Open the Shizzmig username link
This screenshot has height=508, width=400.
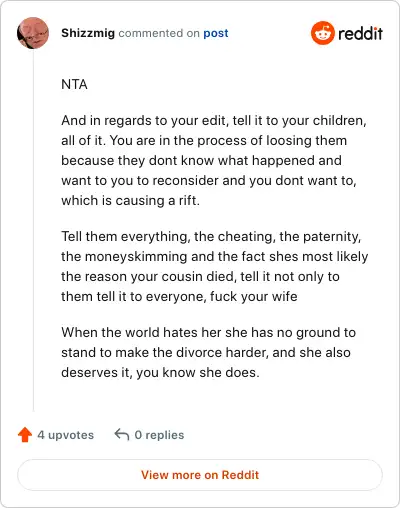click(x=88, y=33)
